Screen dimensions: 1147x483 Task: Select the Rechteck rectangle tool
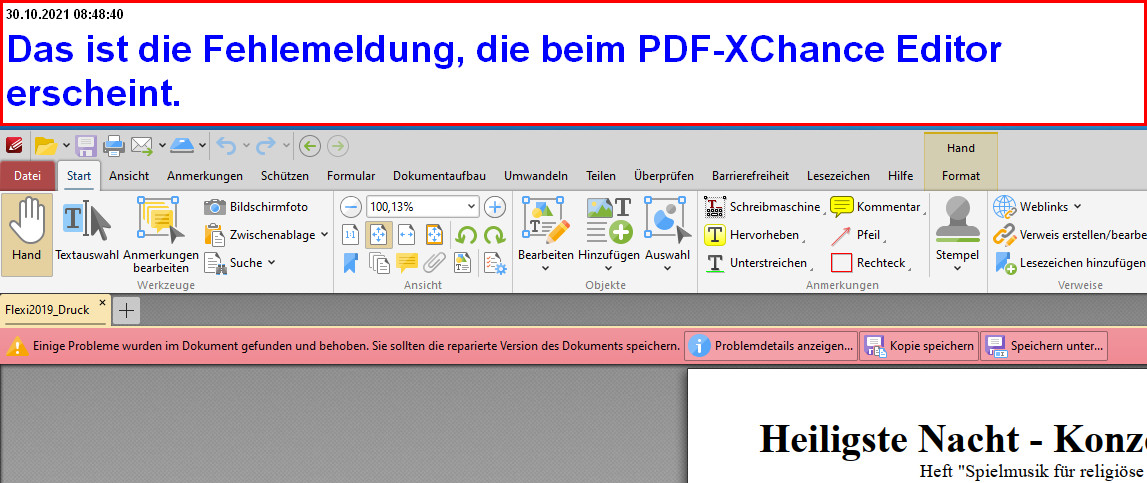(870, 262)
